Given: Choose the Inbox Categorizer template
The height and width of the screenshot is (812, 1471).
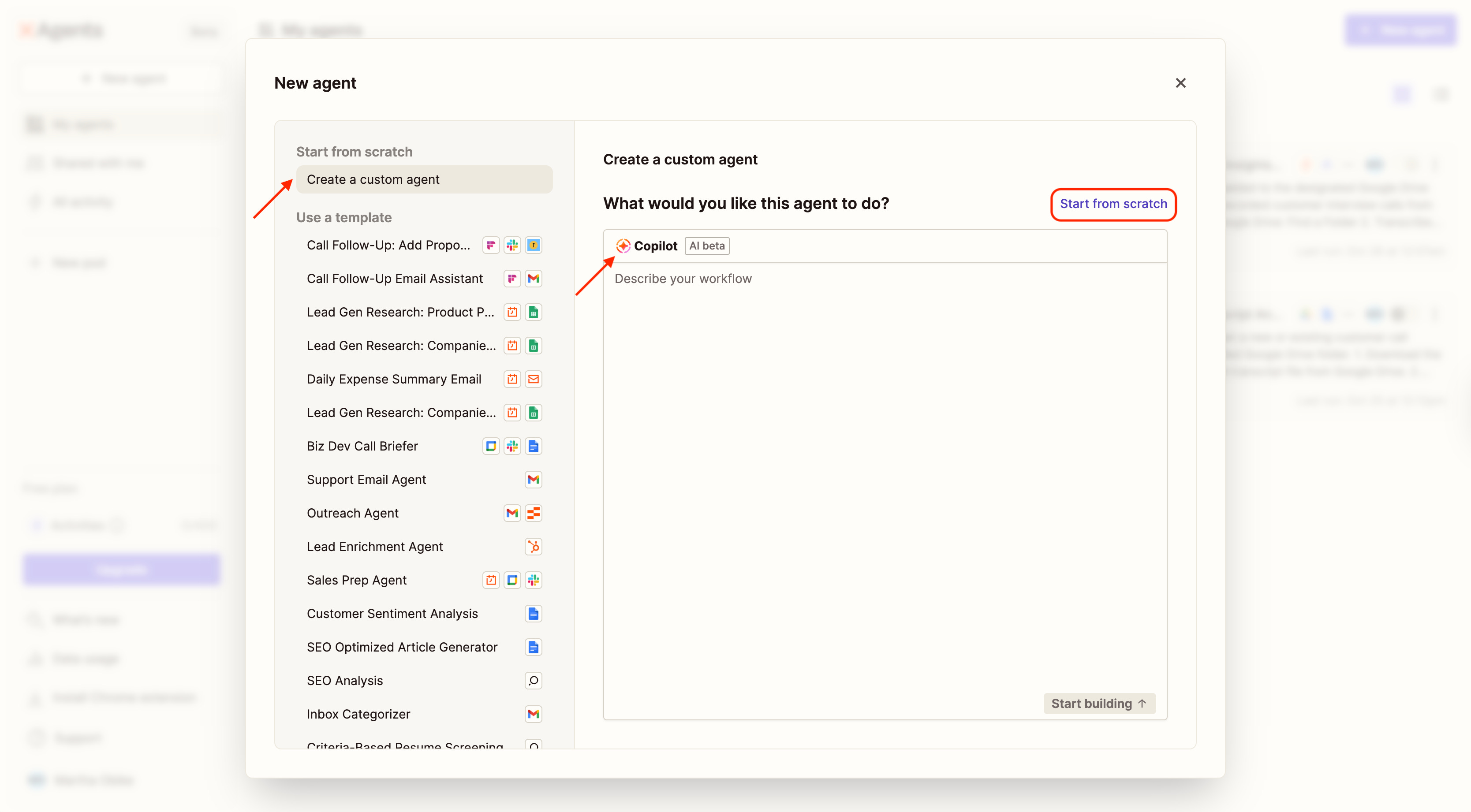Looking at the screenshot, I should tap(424, 714).
